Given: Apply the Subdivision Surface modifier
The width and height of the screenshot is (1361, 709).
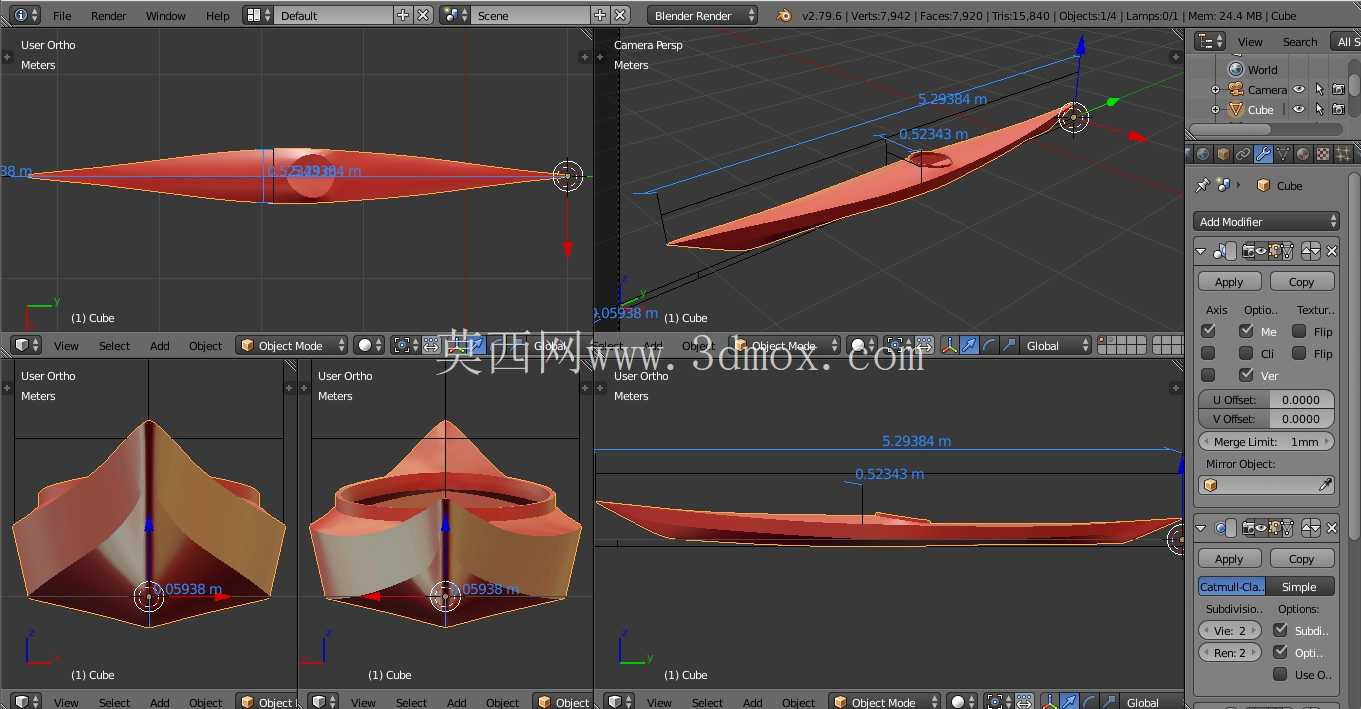Looking at the screenshot, I should coord(1229,559).
